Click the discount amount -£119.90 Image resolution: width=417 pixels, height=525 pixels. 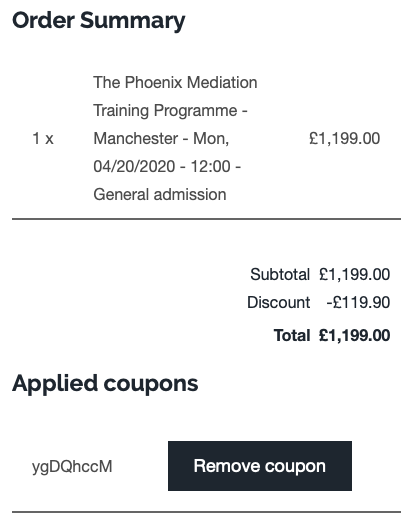pos(358,302)
